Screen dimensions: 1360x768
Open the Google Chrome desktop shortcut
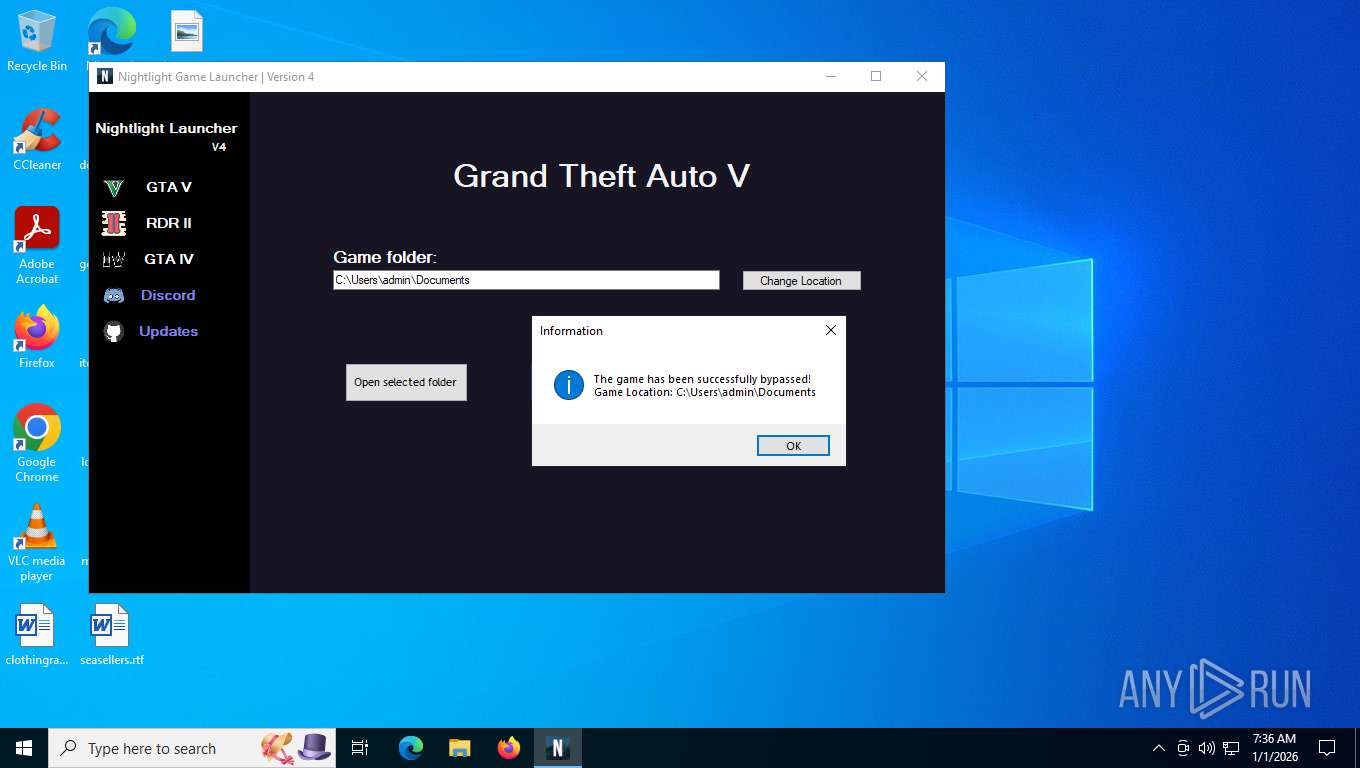37,444
